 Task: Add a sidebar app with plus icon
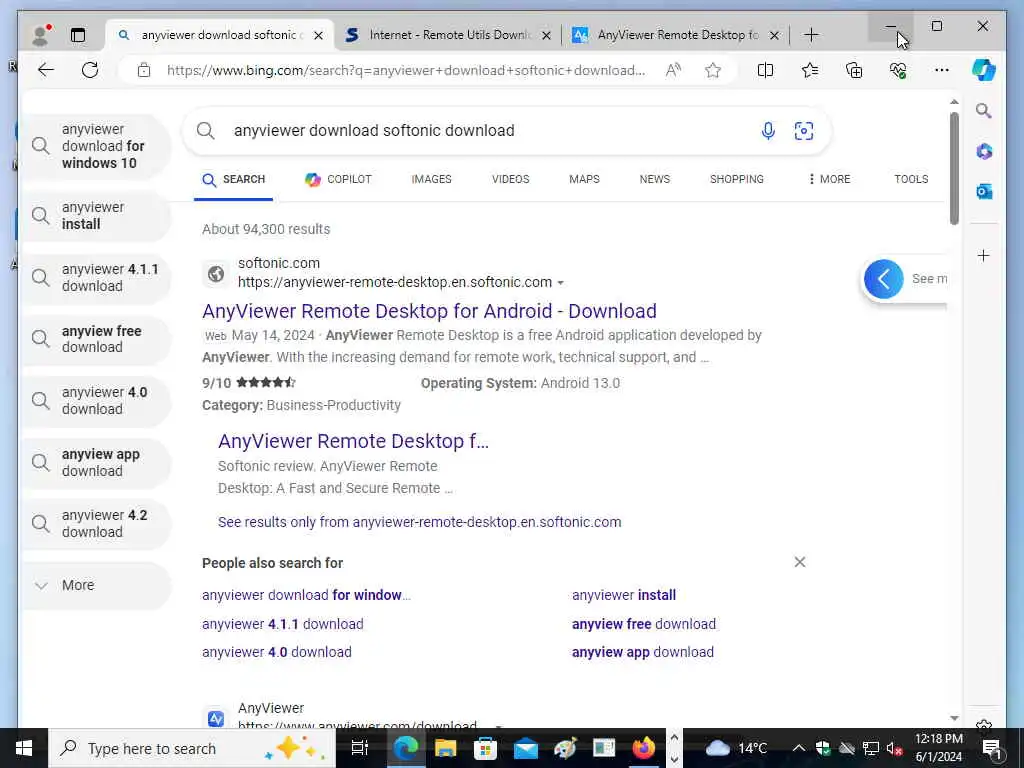click(x=984, y=255)
